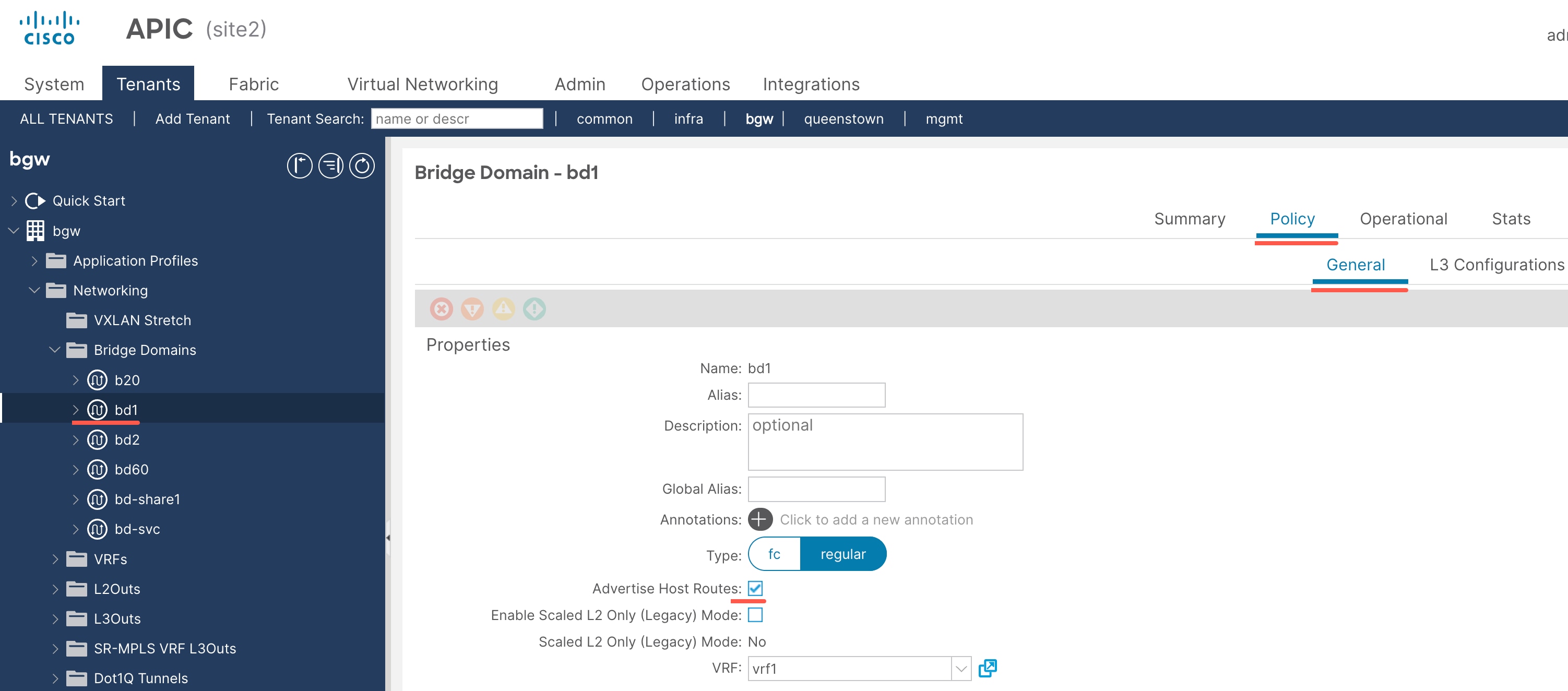The height and width of the screenshot is (691, 1568).
Task: Collapse the navigation pane with the splitter handle
Action: 388,538
